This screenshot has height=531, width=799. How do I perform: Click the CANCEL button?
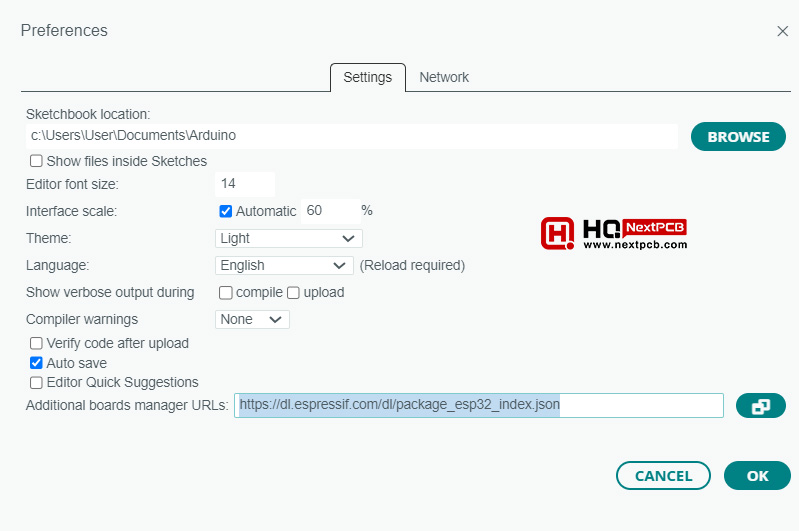[x=663, y=475]
